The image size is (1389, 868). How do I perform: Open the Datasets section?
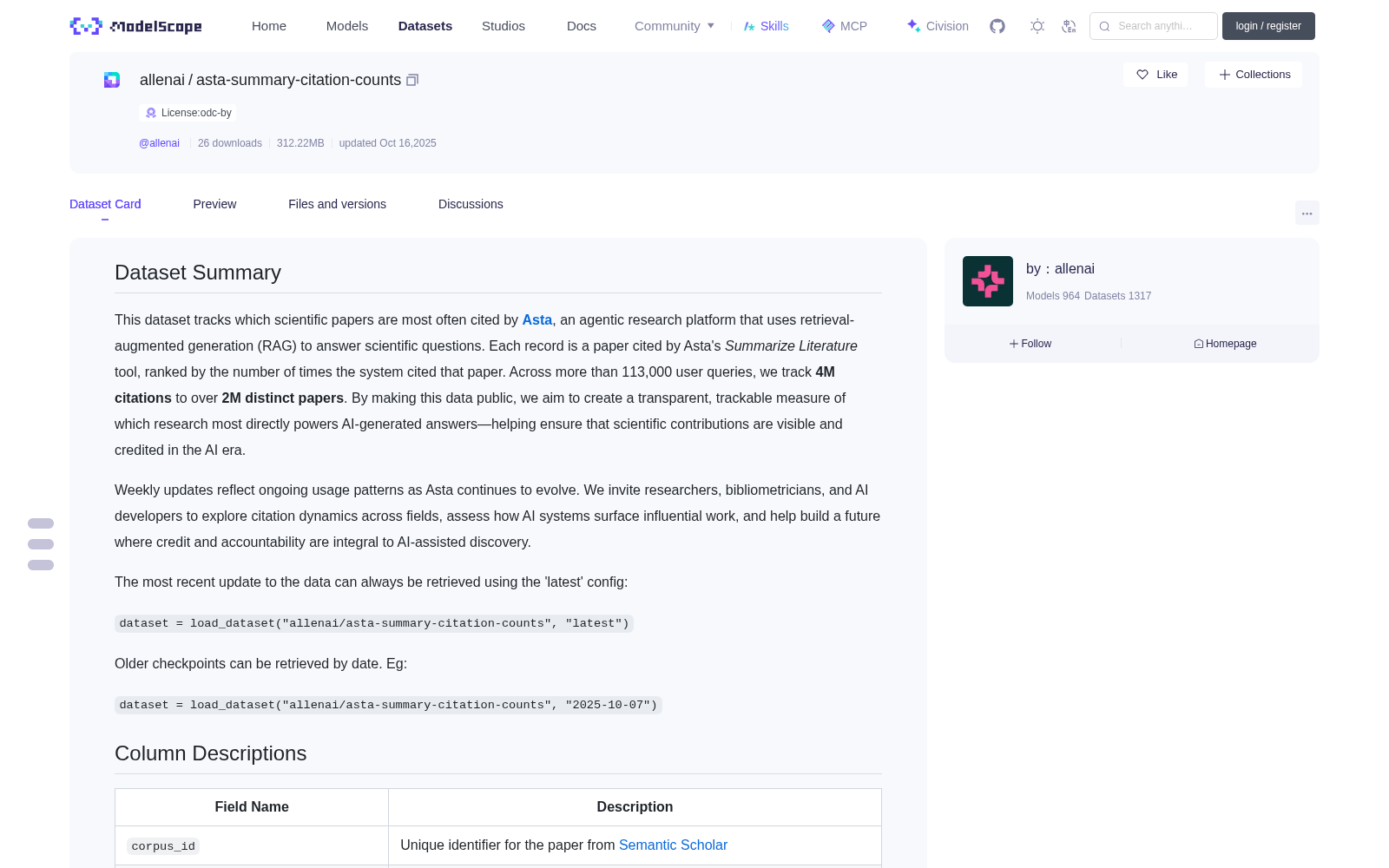tap(425, 26)
